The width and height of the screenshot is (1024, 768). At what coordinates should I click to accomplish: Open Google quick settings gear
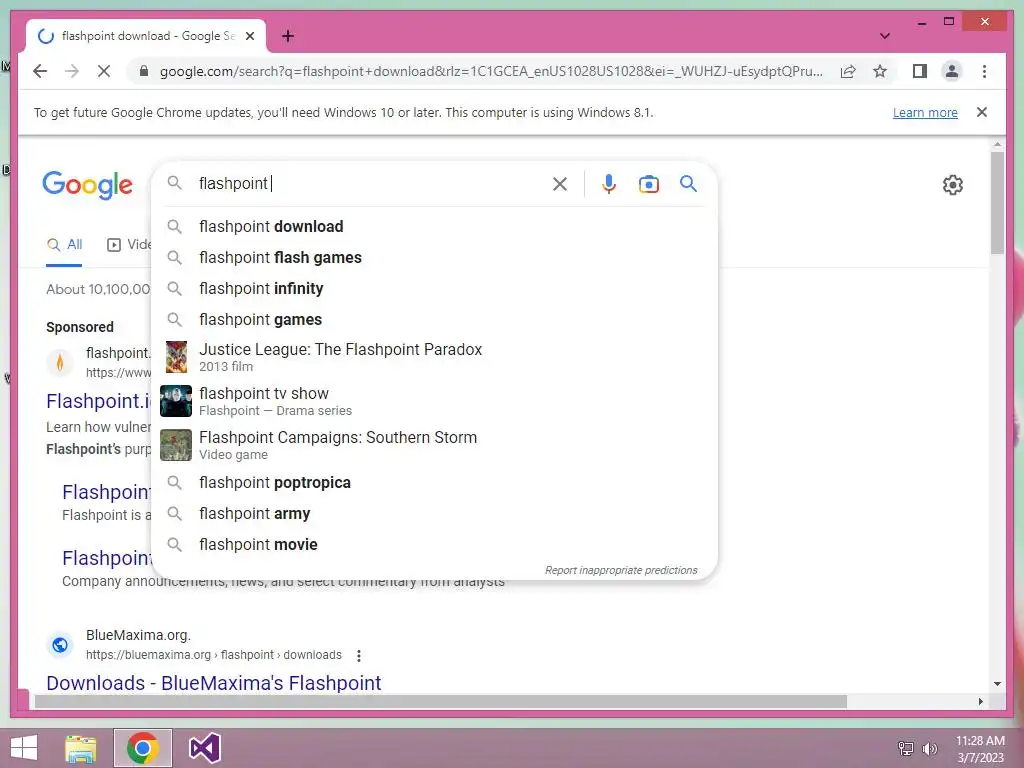953,185
